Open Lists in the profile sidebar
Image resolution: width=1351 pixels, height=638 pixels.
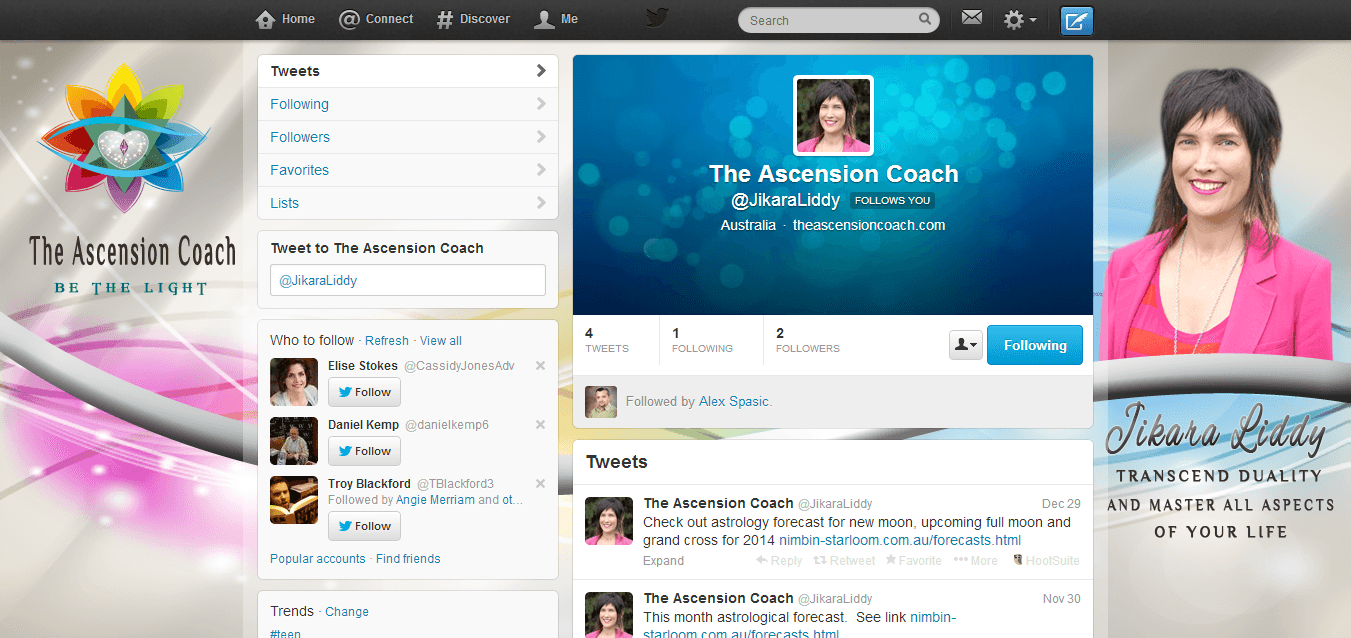coord(408,203)
